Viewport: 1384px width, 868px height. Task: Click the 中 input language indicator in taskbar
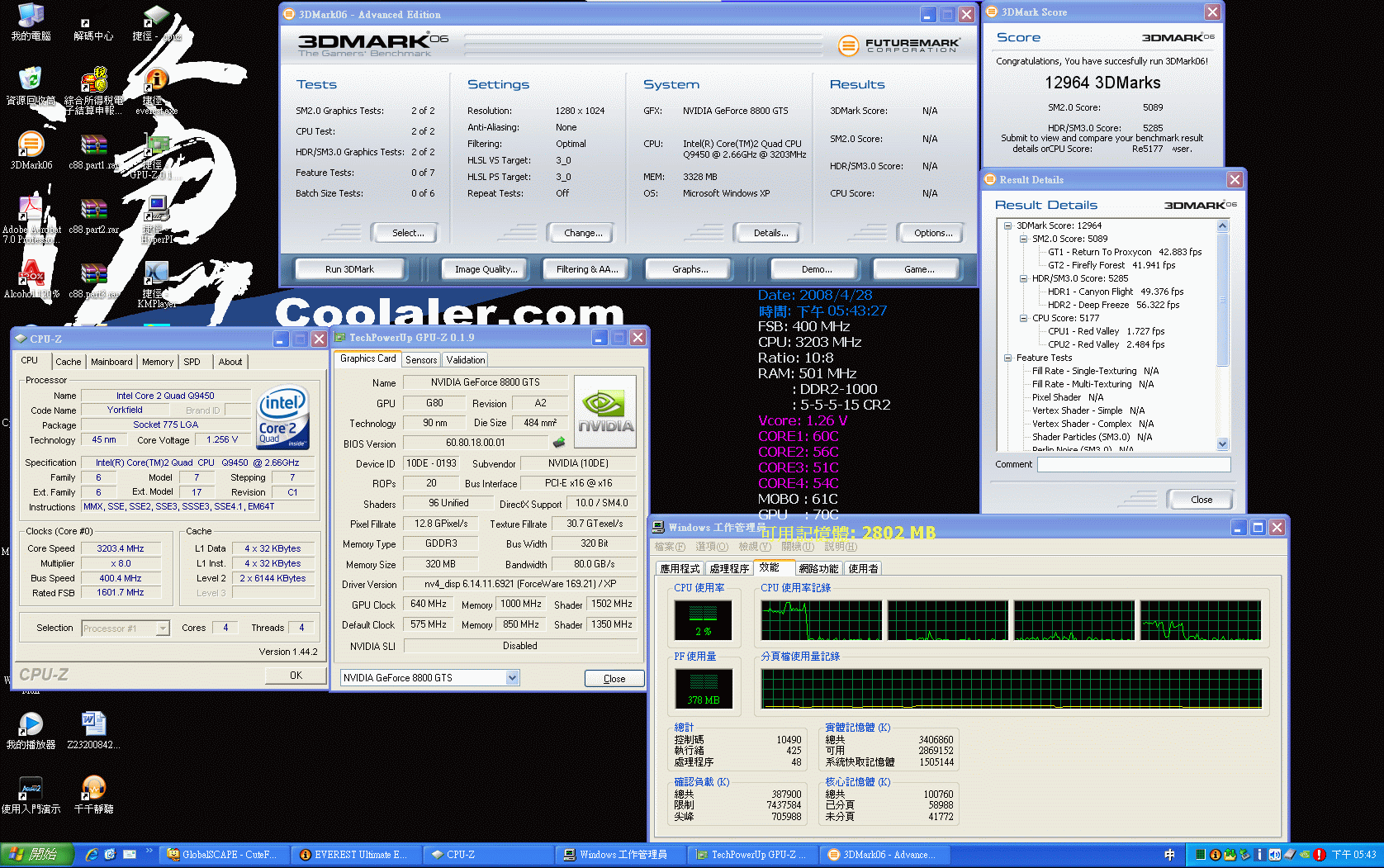[1169, 855]
